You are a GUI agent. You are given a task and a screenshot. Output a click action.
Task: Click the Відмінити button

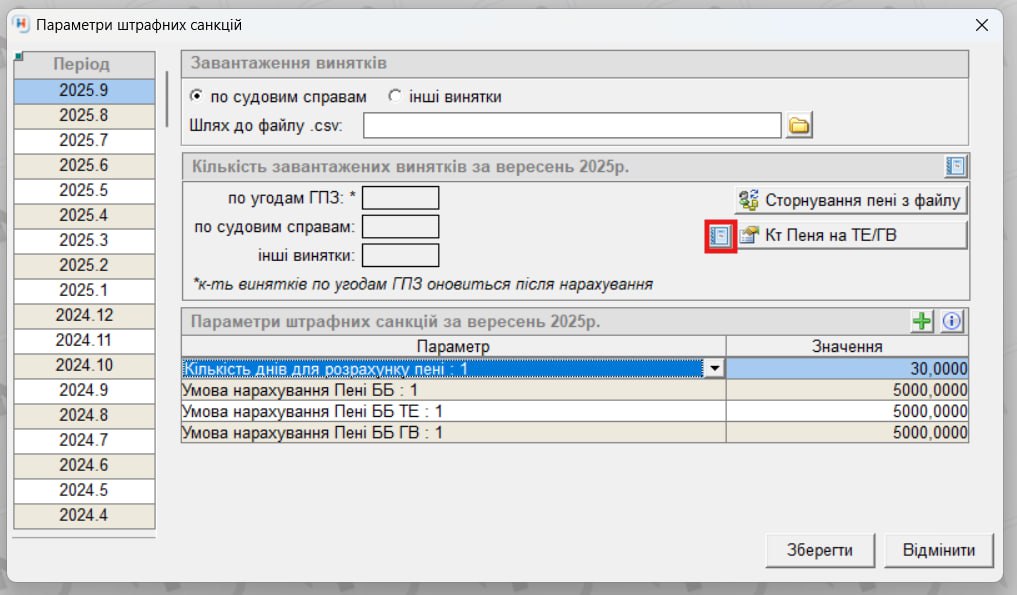pos(934,550)
